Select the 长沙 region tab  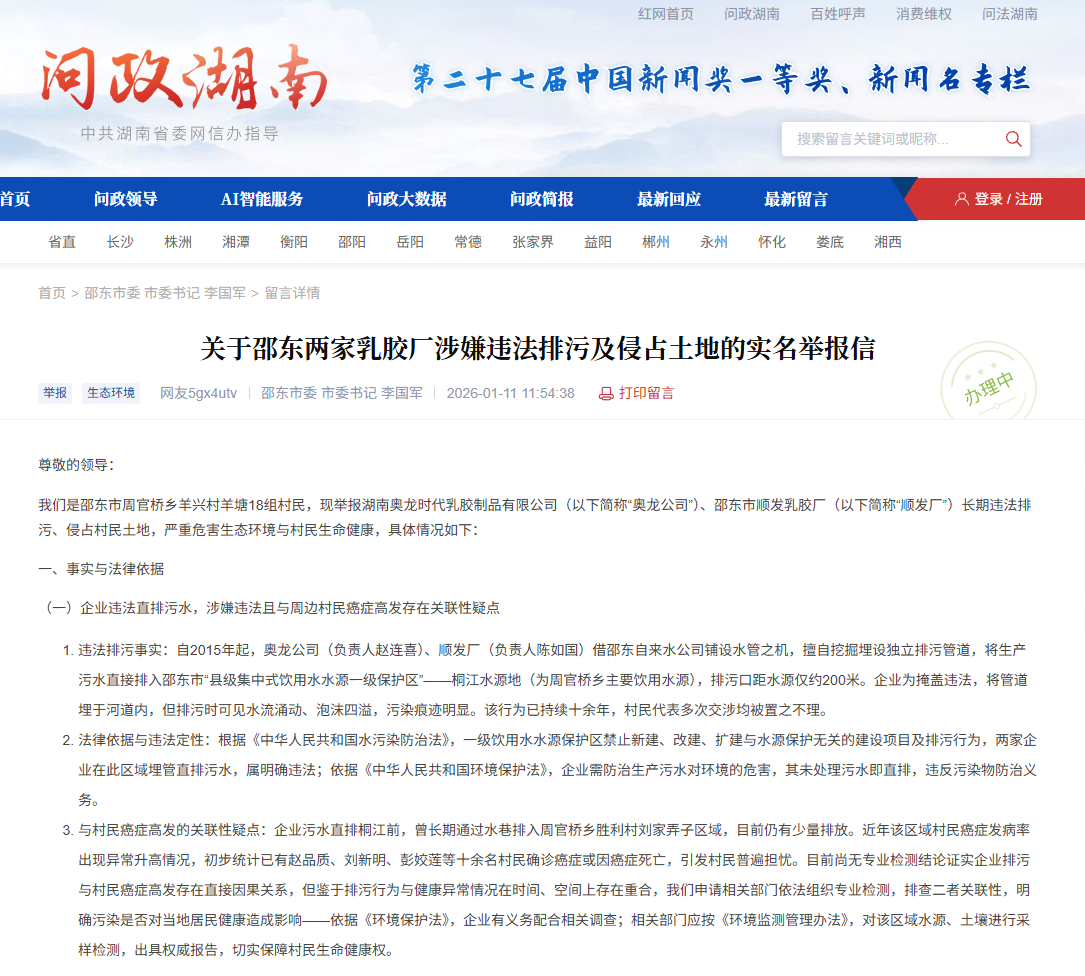pos(120,242)
